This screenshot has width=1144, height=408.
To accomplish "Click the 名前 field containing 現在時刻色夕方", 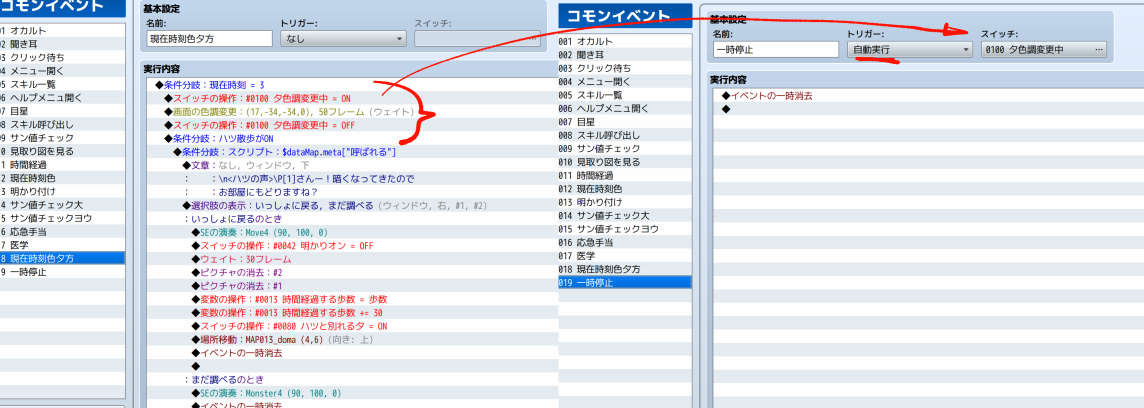I will tap(209, 39).
